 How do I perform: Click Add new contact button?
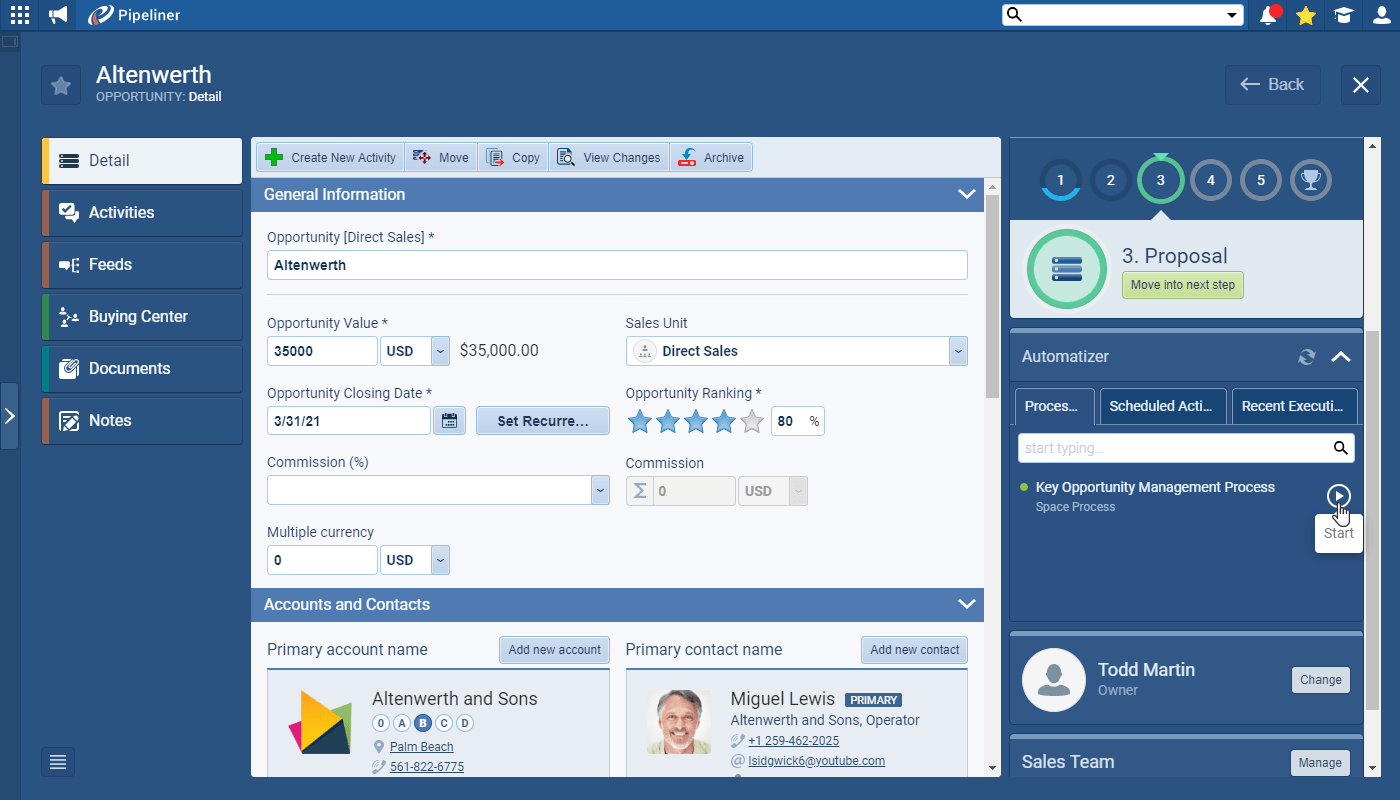coord(914,650)
